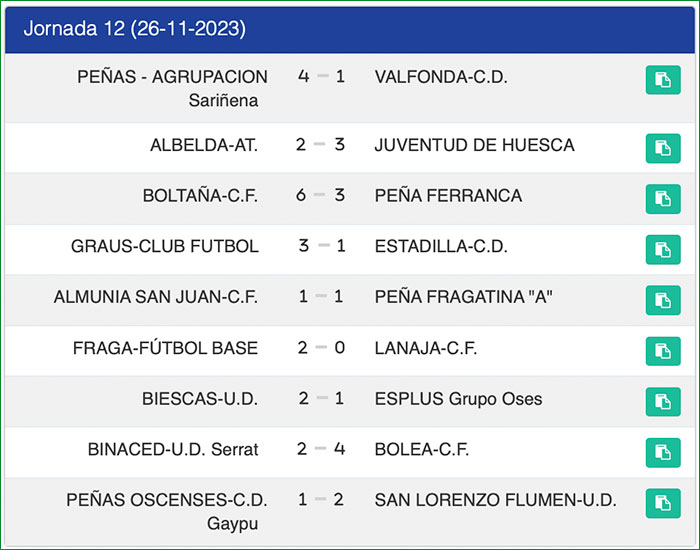700x550 pixels.
Task: Select FRAGA-FÚTBOL BASE team name
Action: [x=165, y=348]
